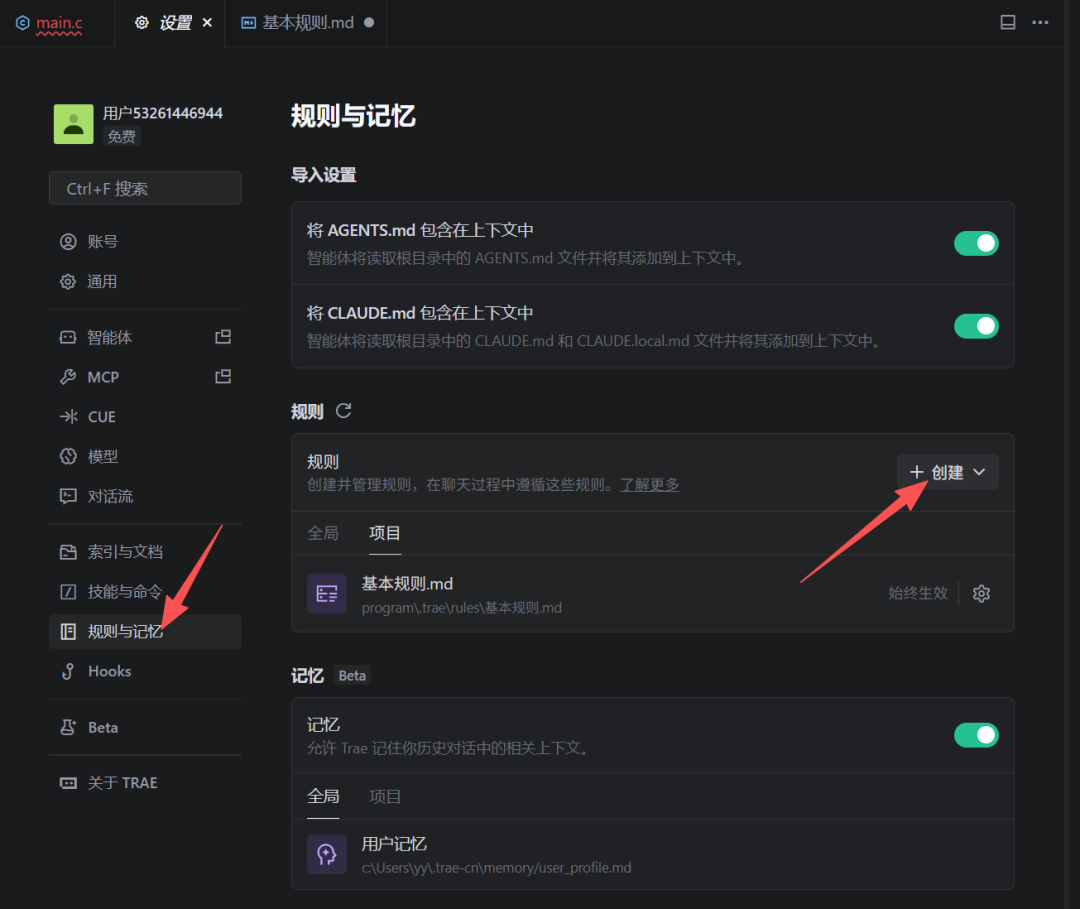Open the 通用 settings section
The width and height of the screenshot is (1080, 909).
point(145,282)
